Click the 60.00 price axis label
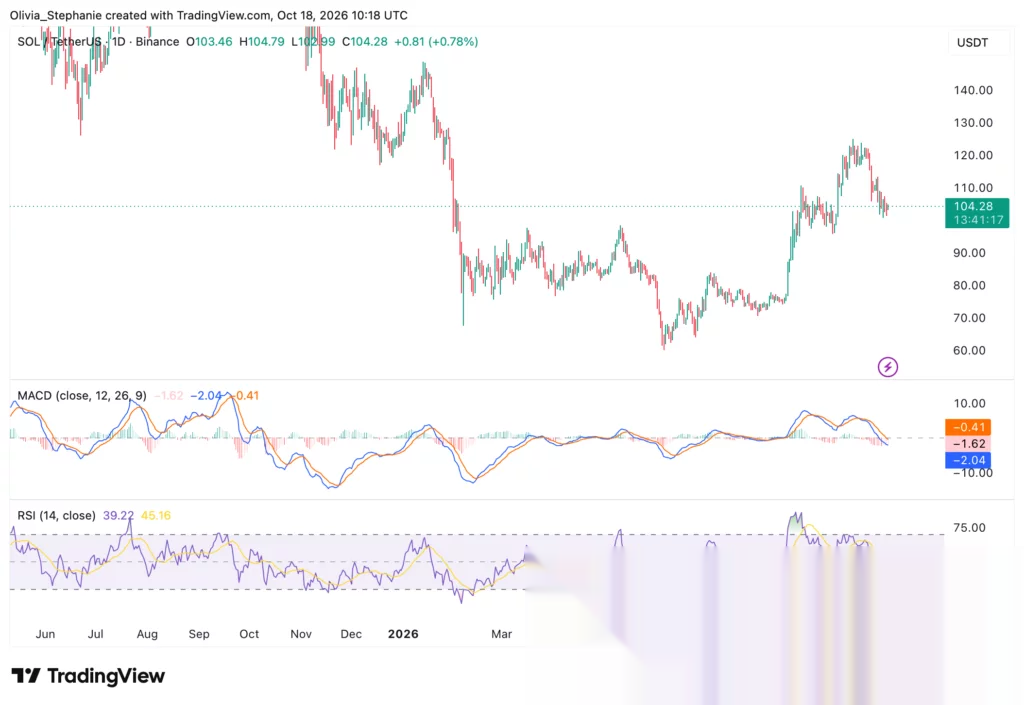The image size is (1024, 705). pyautogui.click(x=969, y=351)
